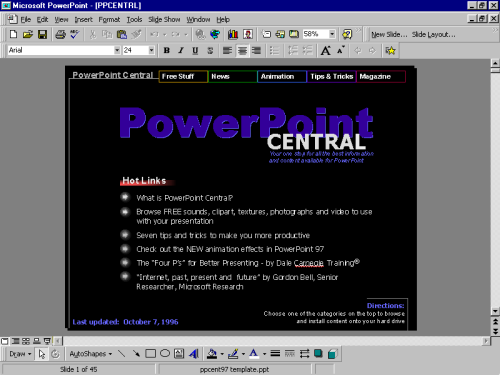Image resolution: width=500 pixels, height=375 pixels.
Task: Click the Insert Hyperlink icon
Action: (200, 34)
